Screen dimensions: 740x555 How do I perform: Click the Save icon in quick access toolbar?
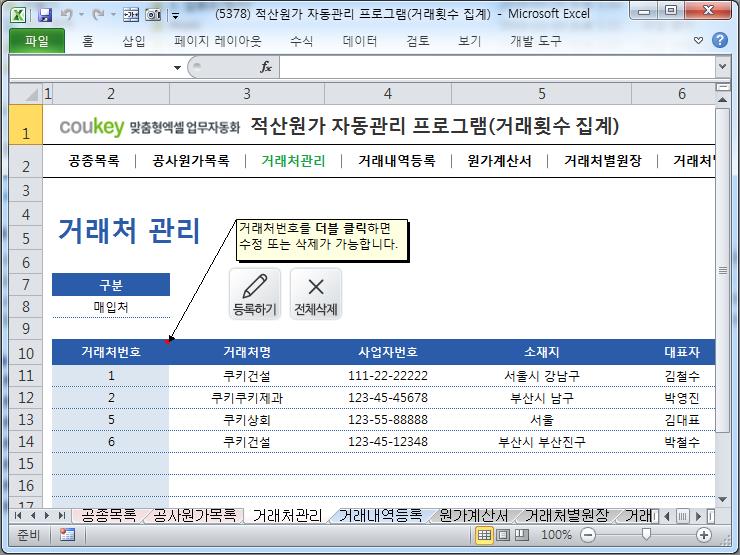coord(45,14)
